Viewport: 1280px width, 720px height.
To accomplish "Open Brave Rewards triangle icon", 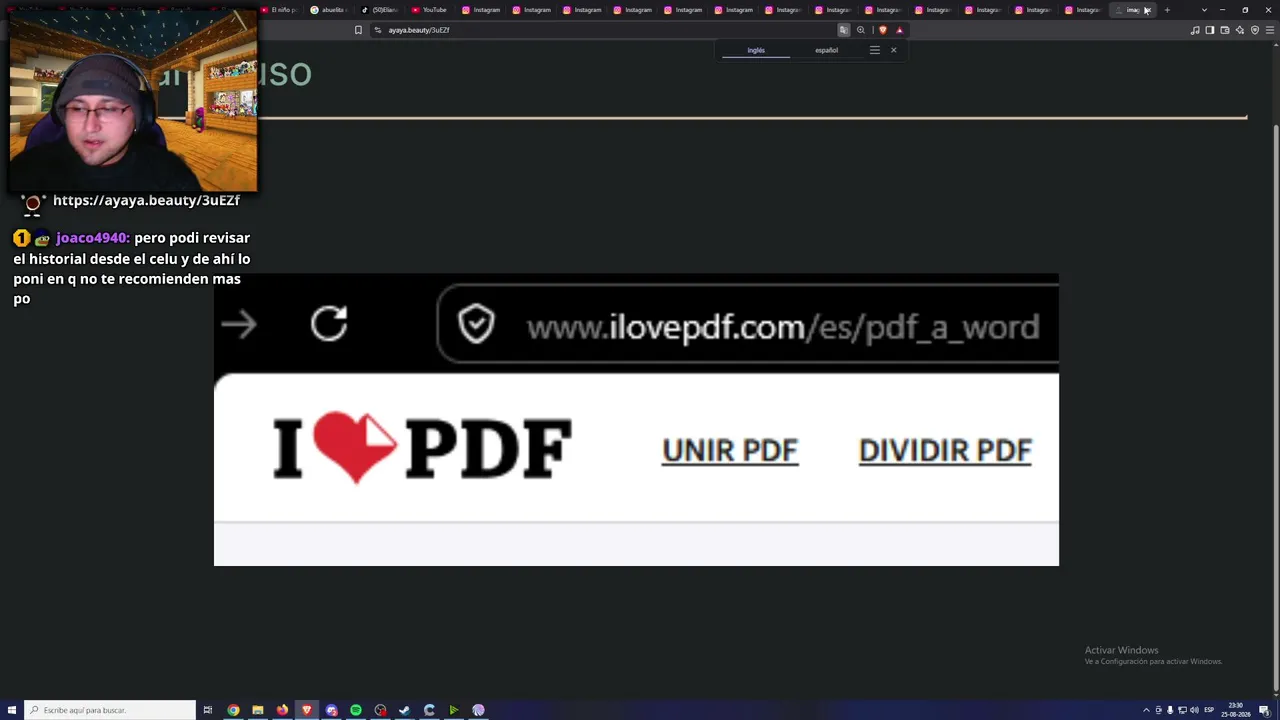I will (x=899, y=30).
